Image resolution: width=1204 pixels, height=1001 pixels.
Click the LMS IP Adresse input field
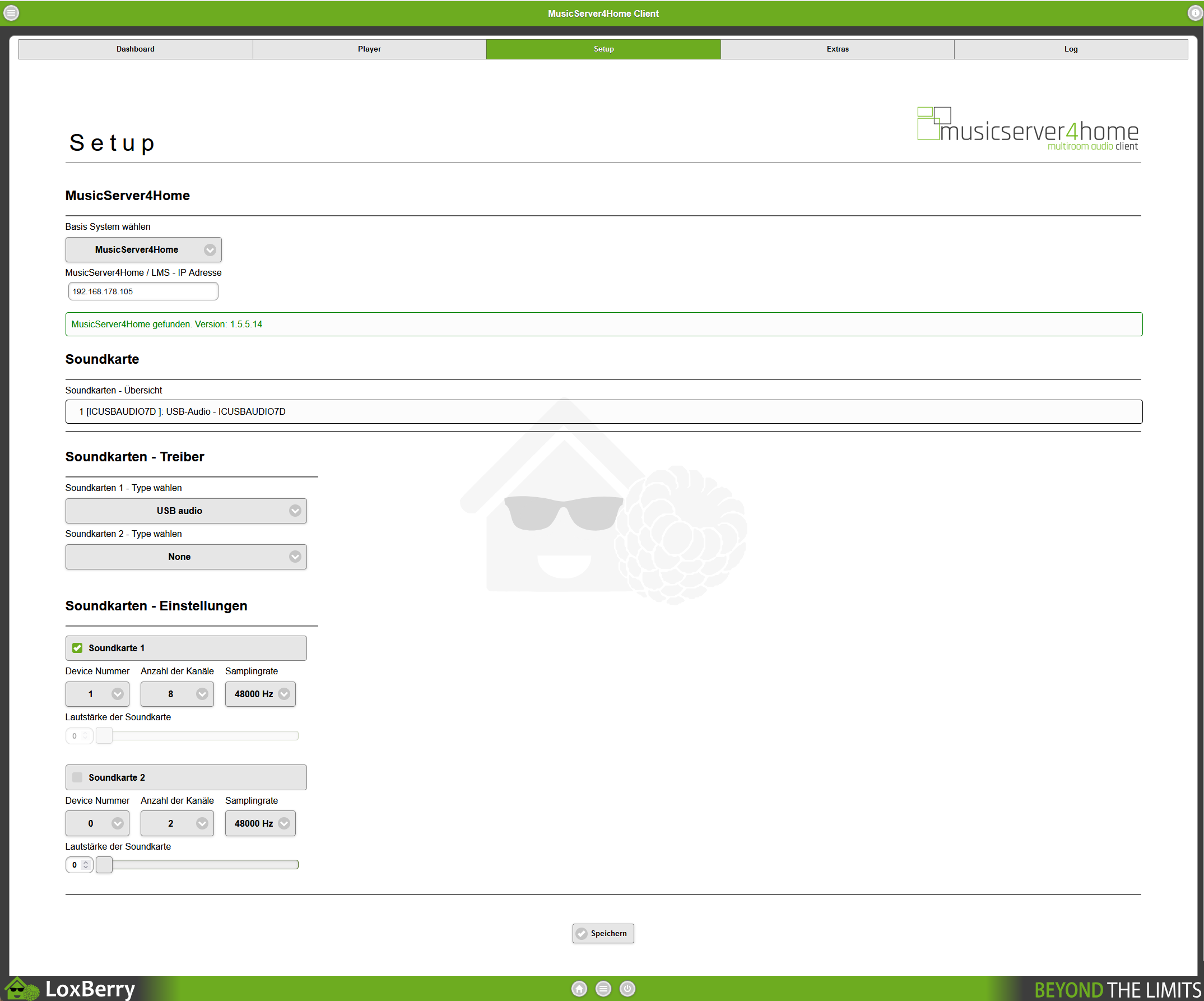pyautogui.click(x=143, y=291)
